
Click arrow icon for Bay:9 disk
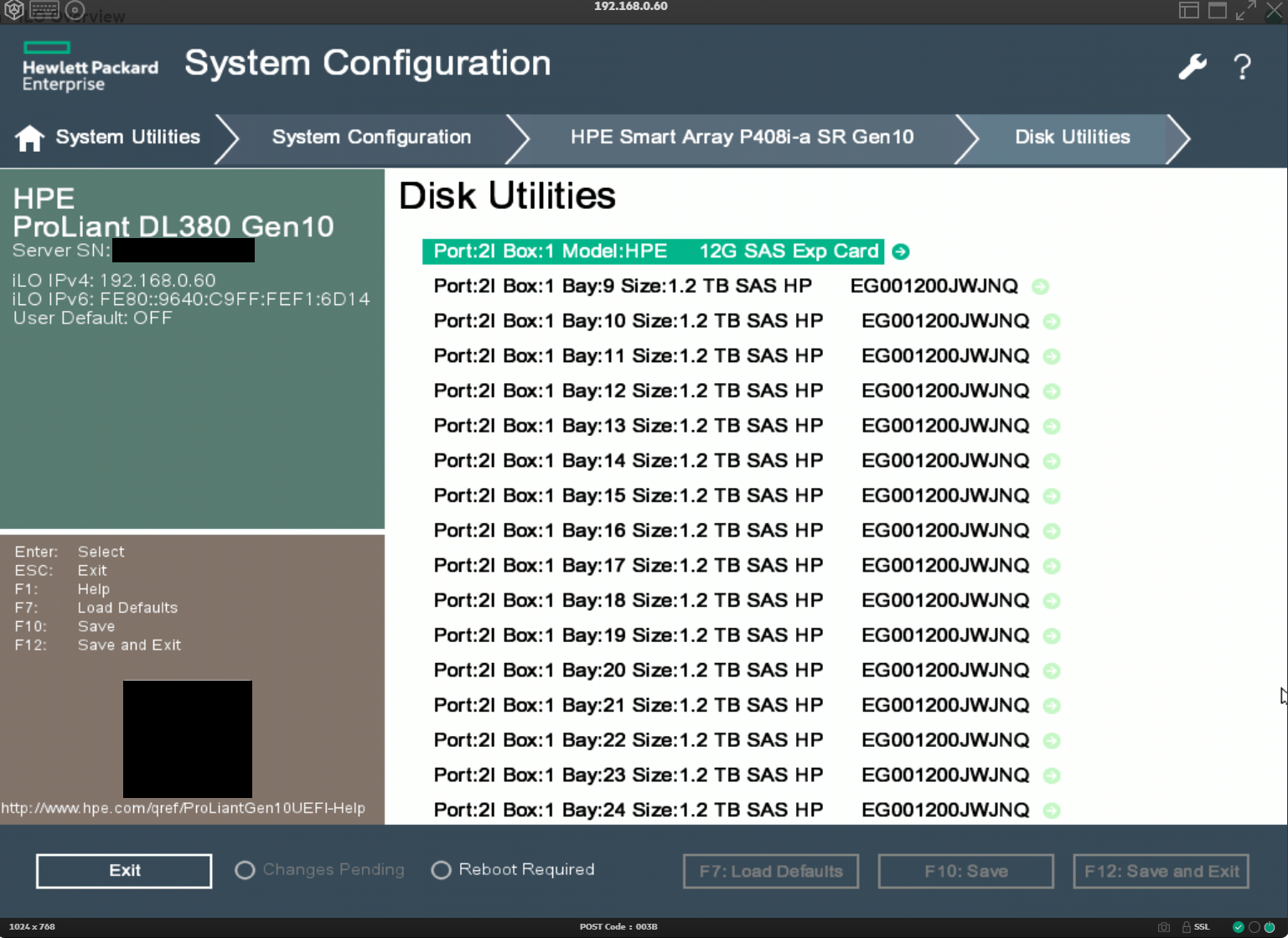pos(1041,287)
